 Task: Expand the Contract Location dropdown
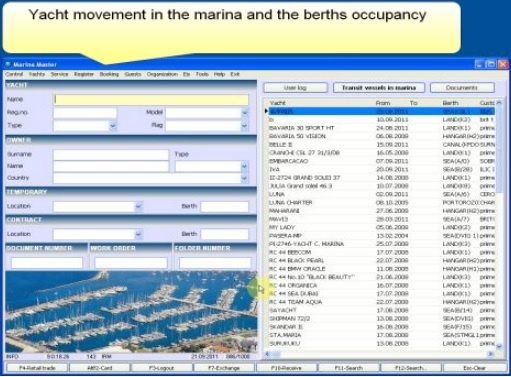(138, 234)
